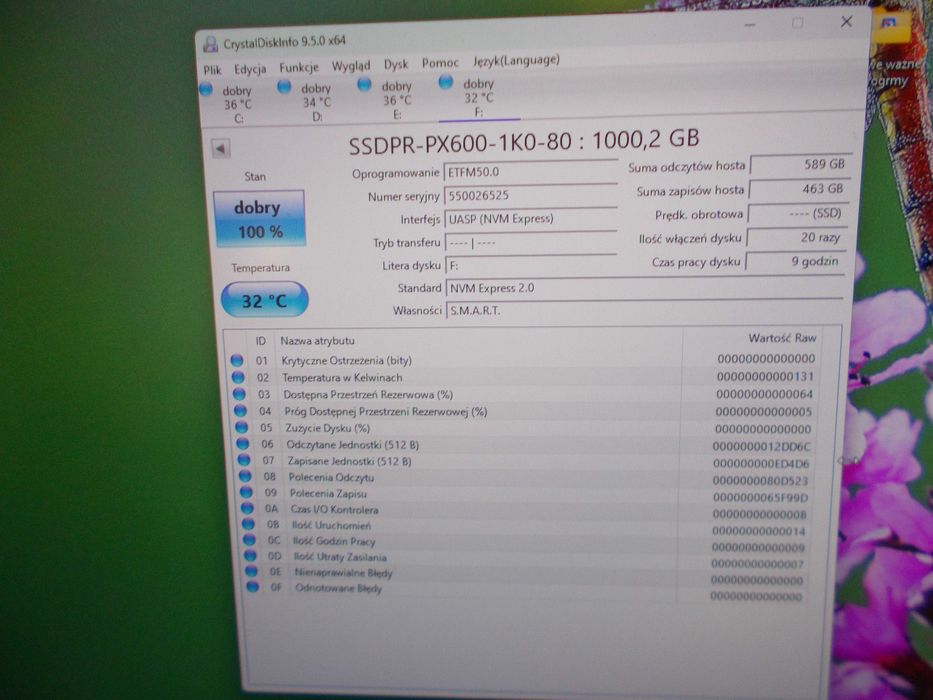The image size is (933, 700).
Task: Select row Temperatura w Kelwinach
Action: point(524,377)
